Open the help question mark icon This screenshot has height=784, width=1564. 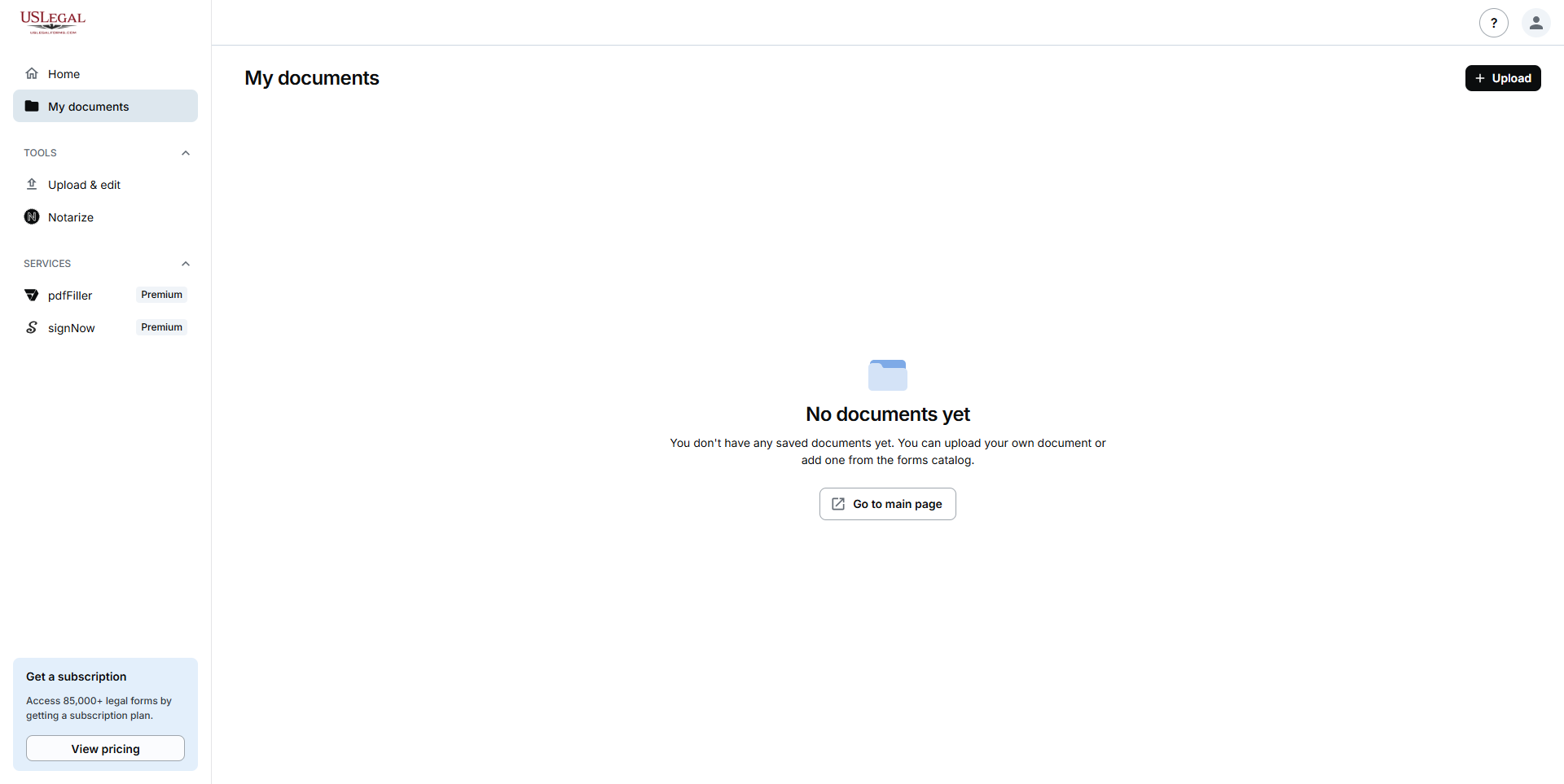pos(1493,23)
